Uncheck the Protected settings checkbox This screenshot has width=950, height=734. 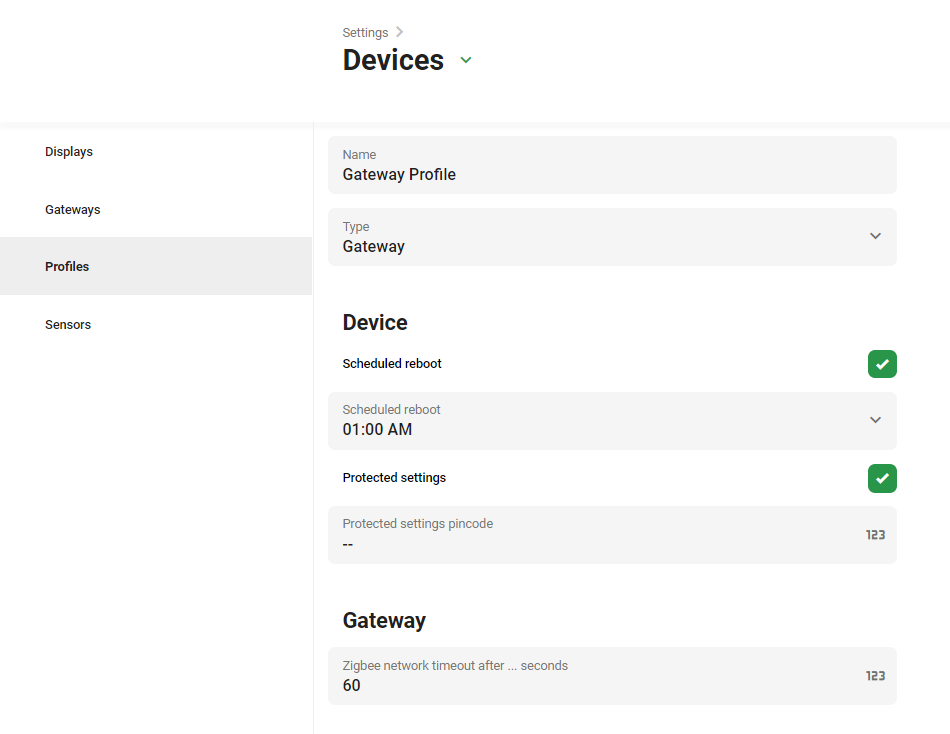pos(882,478)
